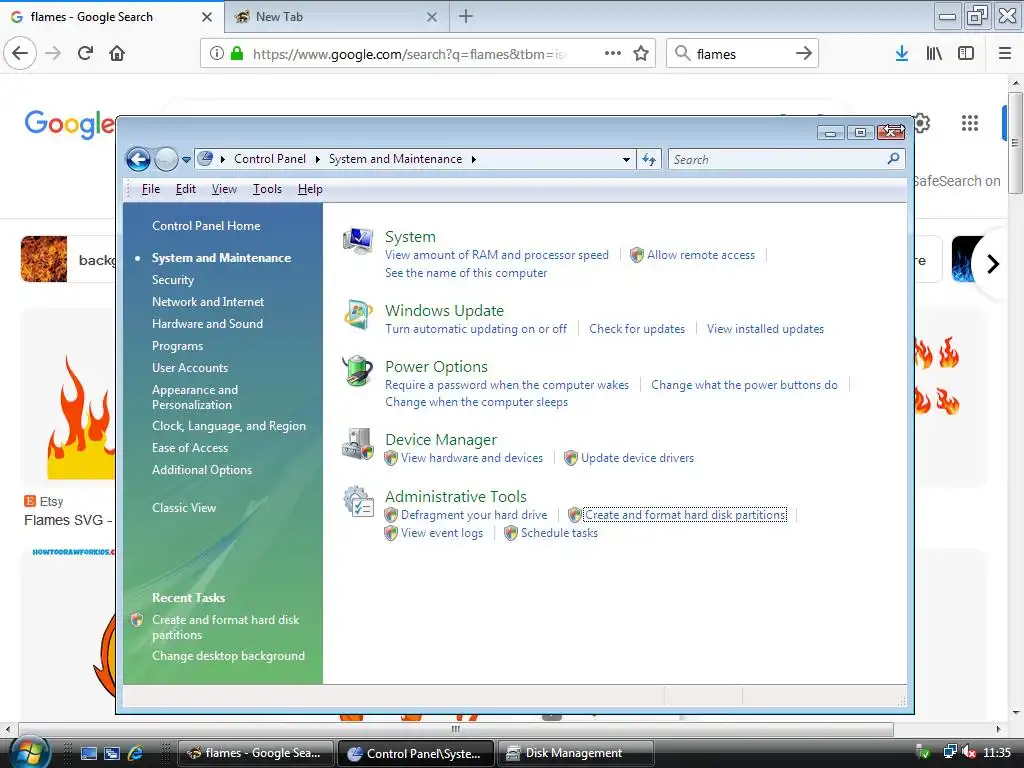Click the refresh button beside the address bar
Image resolution: width=1024 pixels, height=768 pixels.
tap(648, 159)
